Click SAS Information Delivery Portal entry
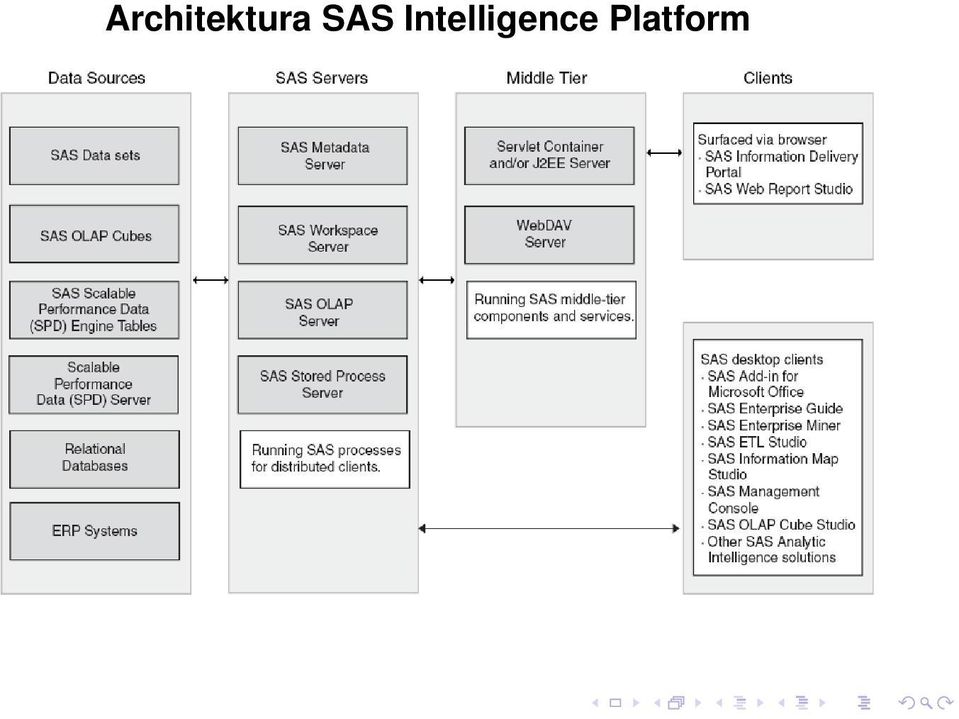 tap(779, 164)
